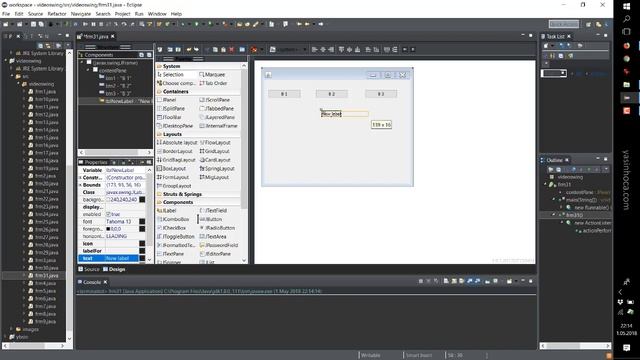This screenshot has height=360, width=640.
Task: Select JPasswordField component in palette
Action: [219, 245]
